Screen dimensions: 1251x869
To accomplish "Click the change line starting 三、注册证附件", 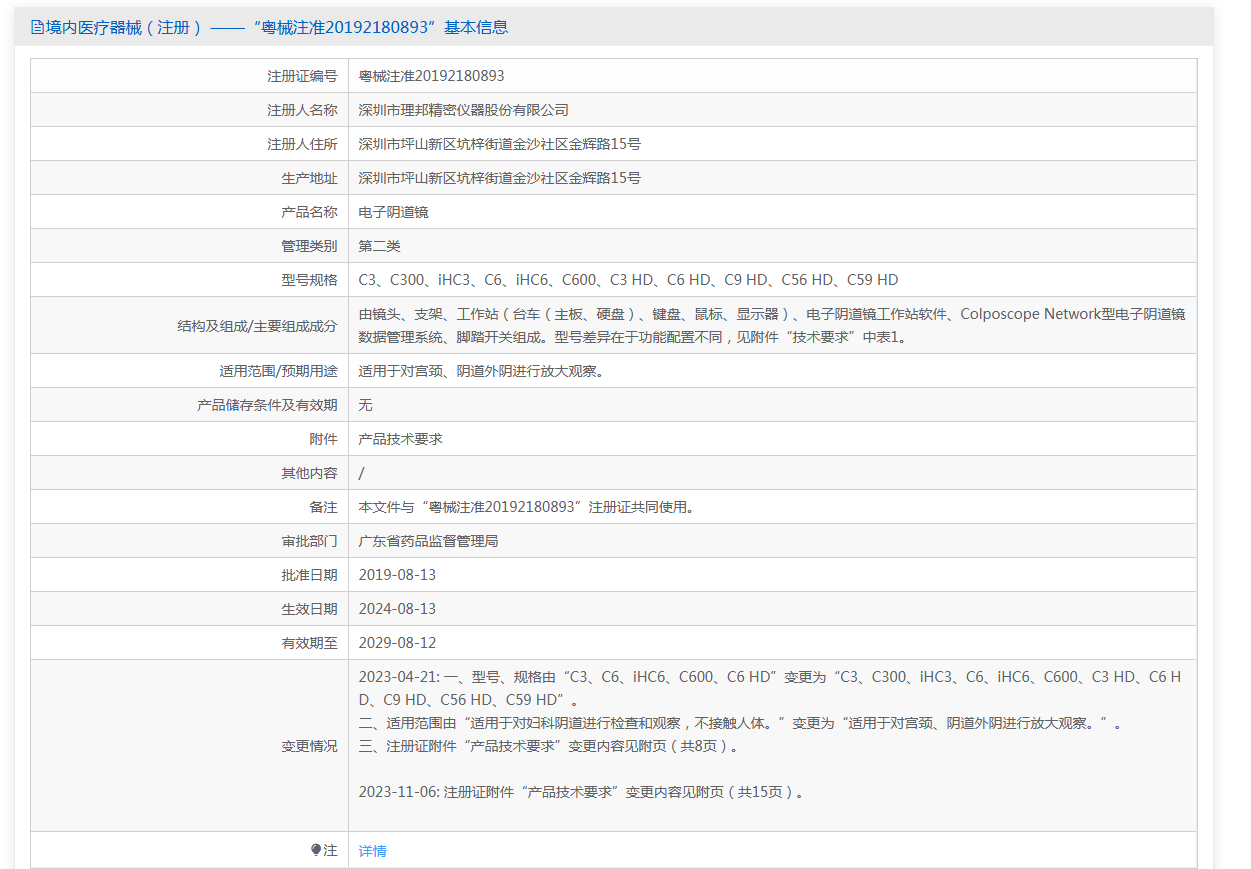I will click(x=550, y=746).
